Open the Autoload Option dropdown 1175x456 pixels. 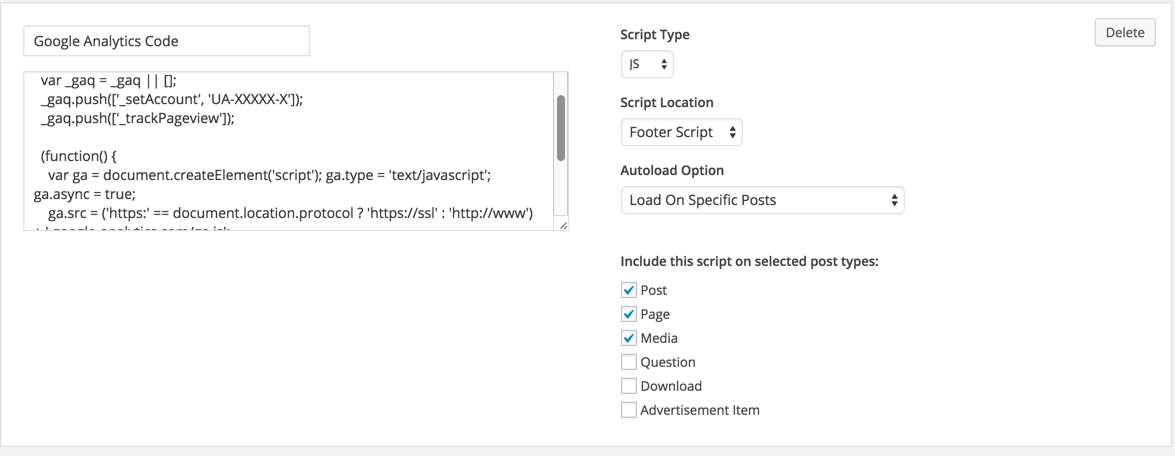pos(762,200)
